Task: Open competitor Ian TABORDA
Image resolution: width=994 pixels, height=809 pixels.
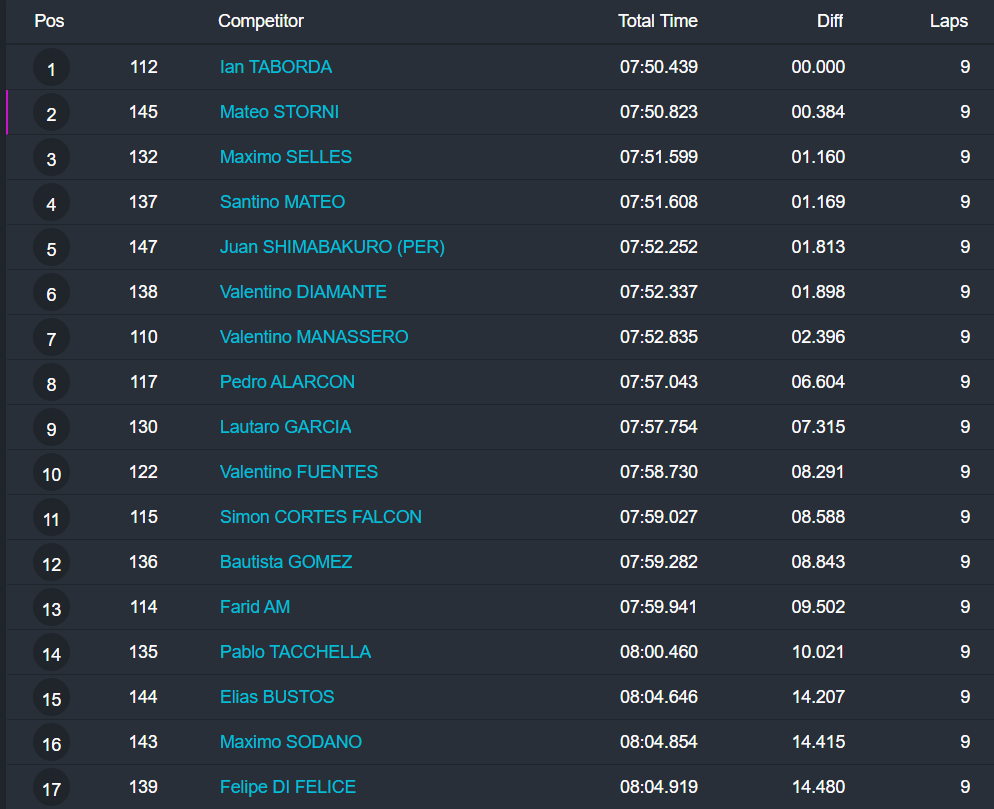Action: click(276, 67)
